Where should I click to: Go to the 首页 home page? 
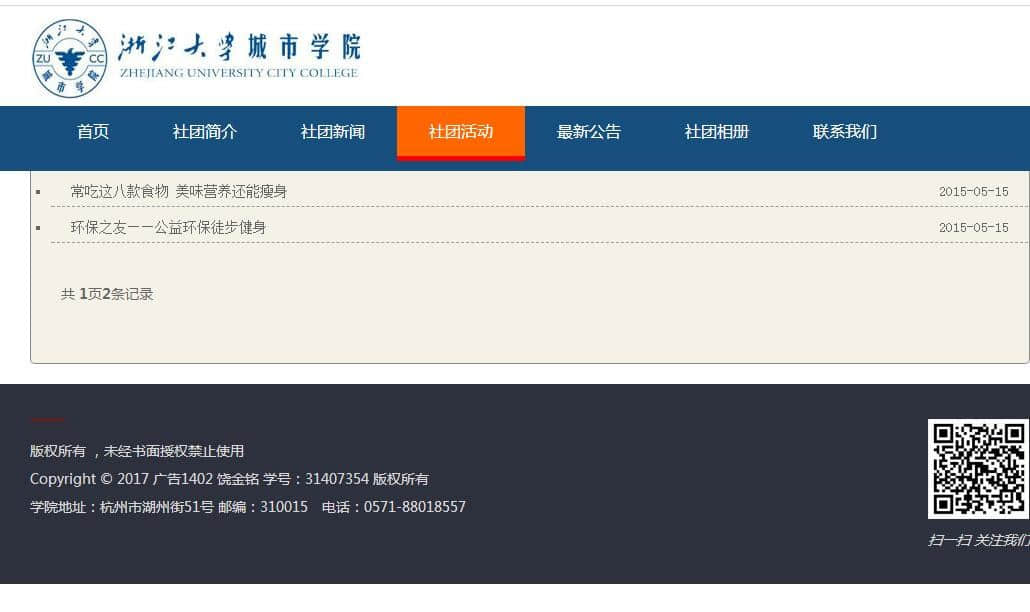(x=93, y=132)
